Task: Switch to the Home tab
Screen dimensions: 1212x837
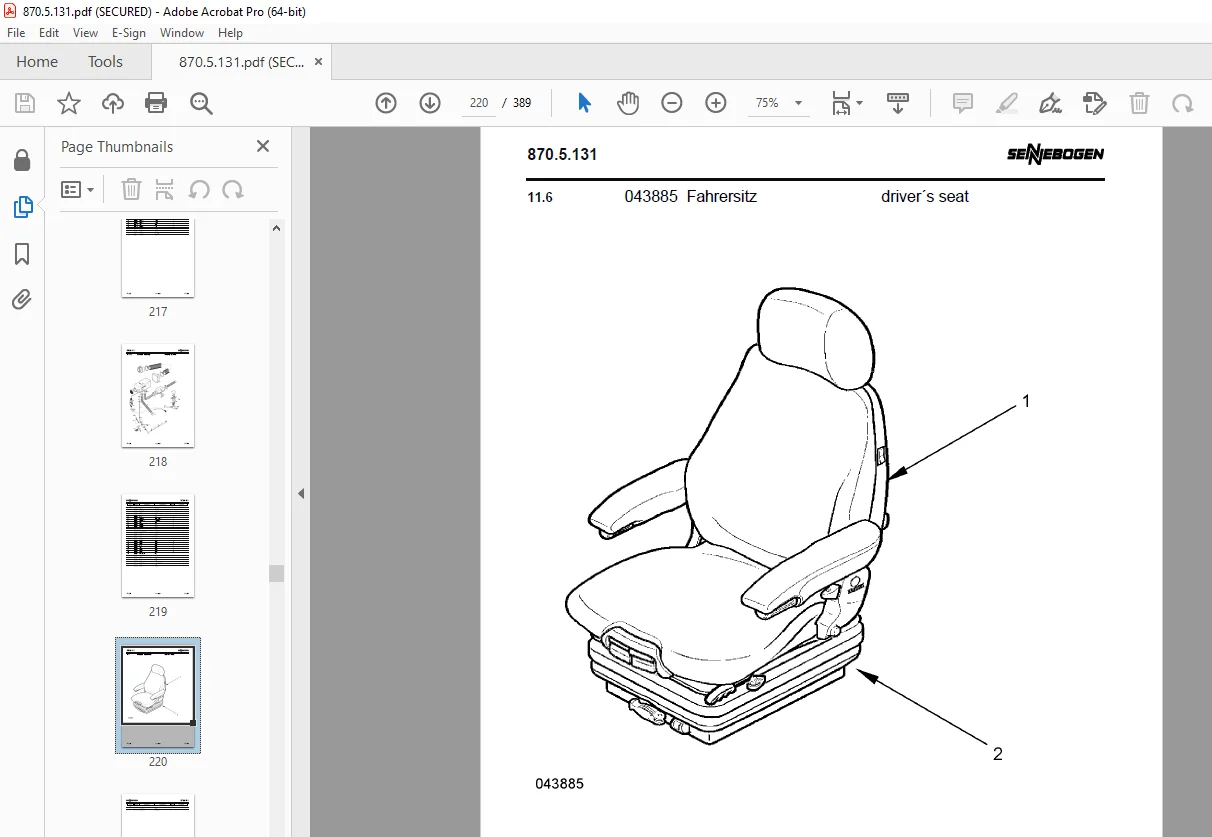Action: coord(37,62)
